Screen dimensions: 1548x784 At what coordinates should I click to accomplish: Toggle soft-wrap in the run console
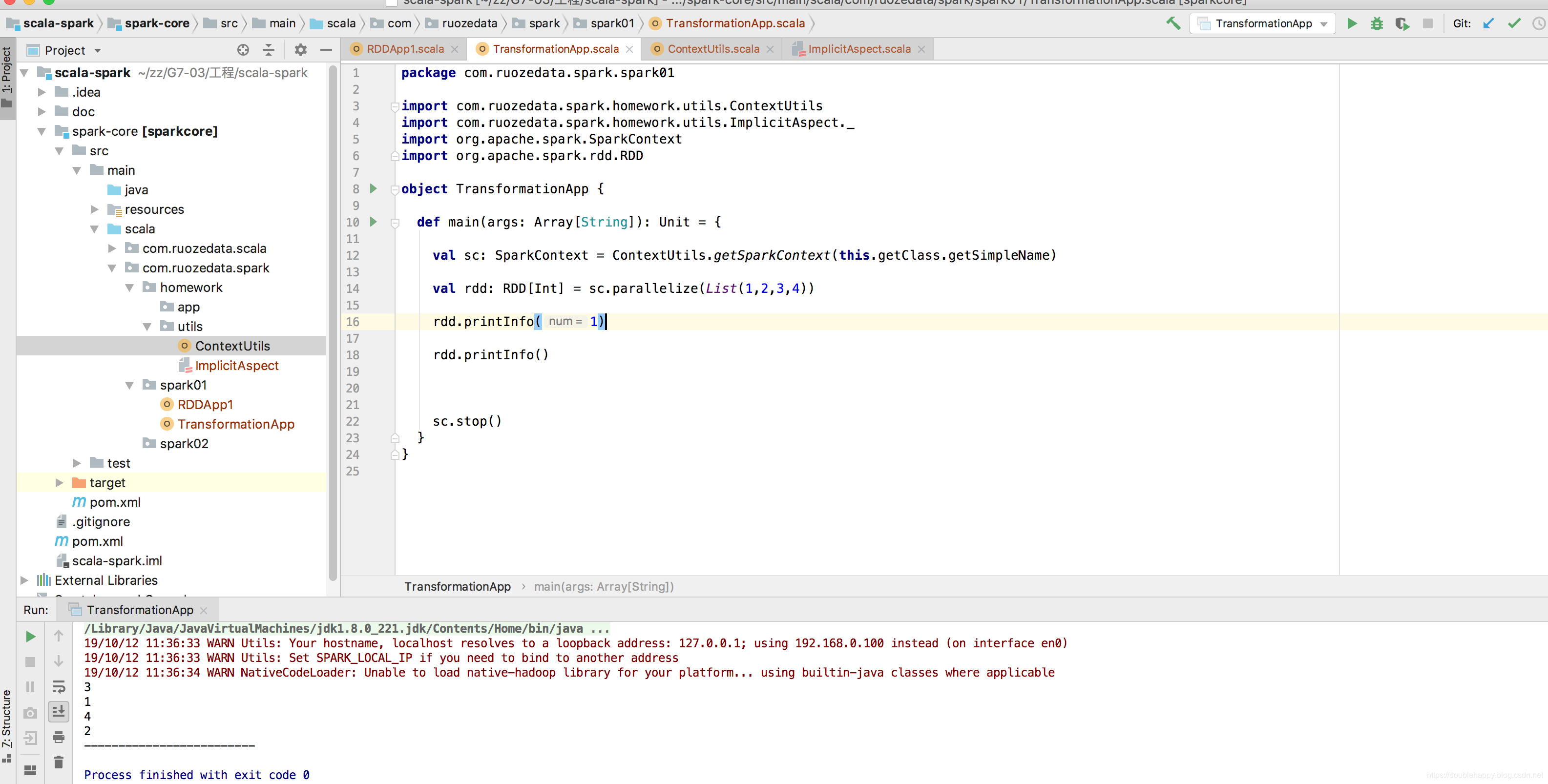click(58, 687)
